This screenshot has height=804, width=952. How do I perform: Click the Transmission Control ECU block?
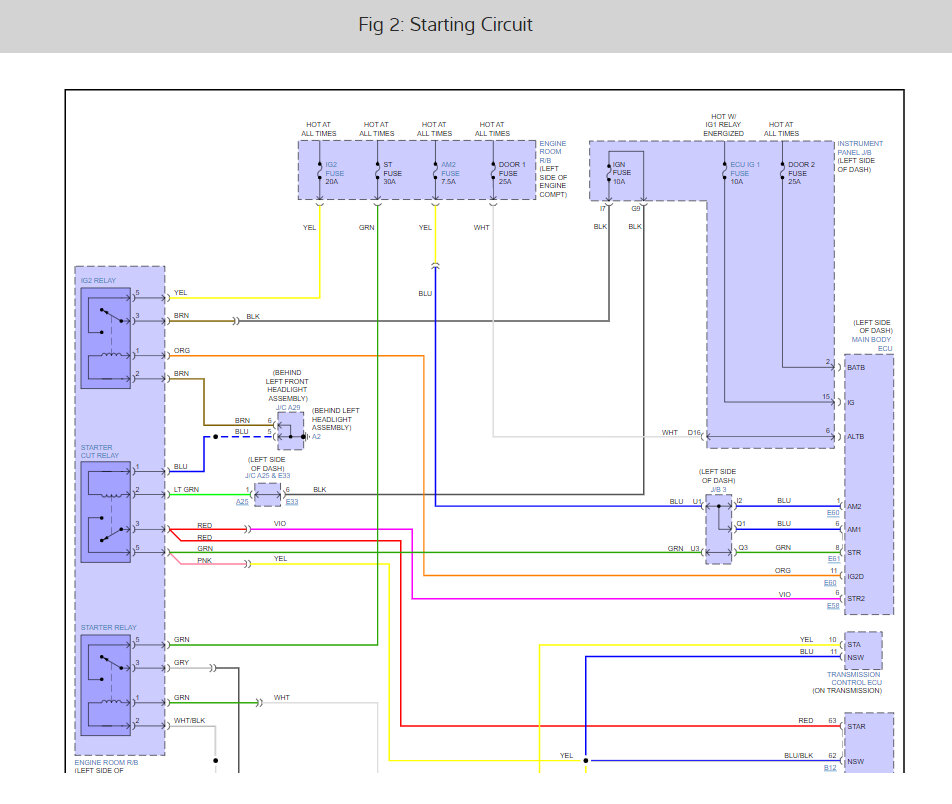863,650
